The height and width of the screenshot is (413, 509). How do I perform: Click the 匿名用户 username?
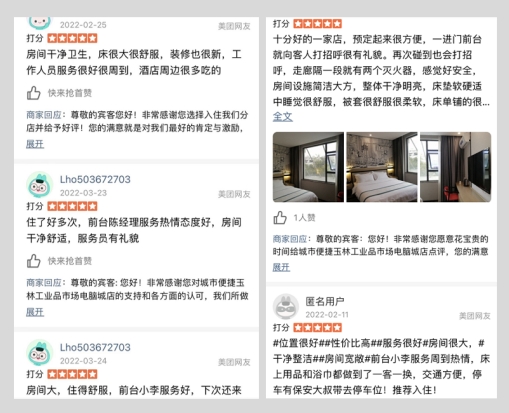coord(325,301)
